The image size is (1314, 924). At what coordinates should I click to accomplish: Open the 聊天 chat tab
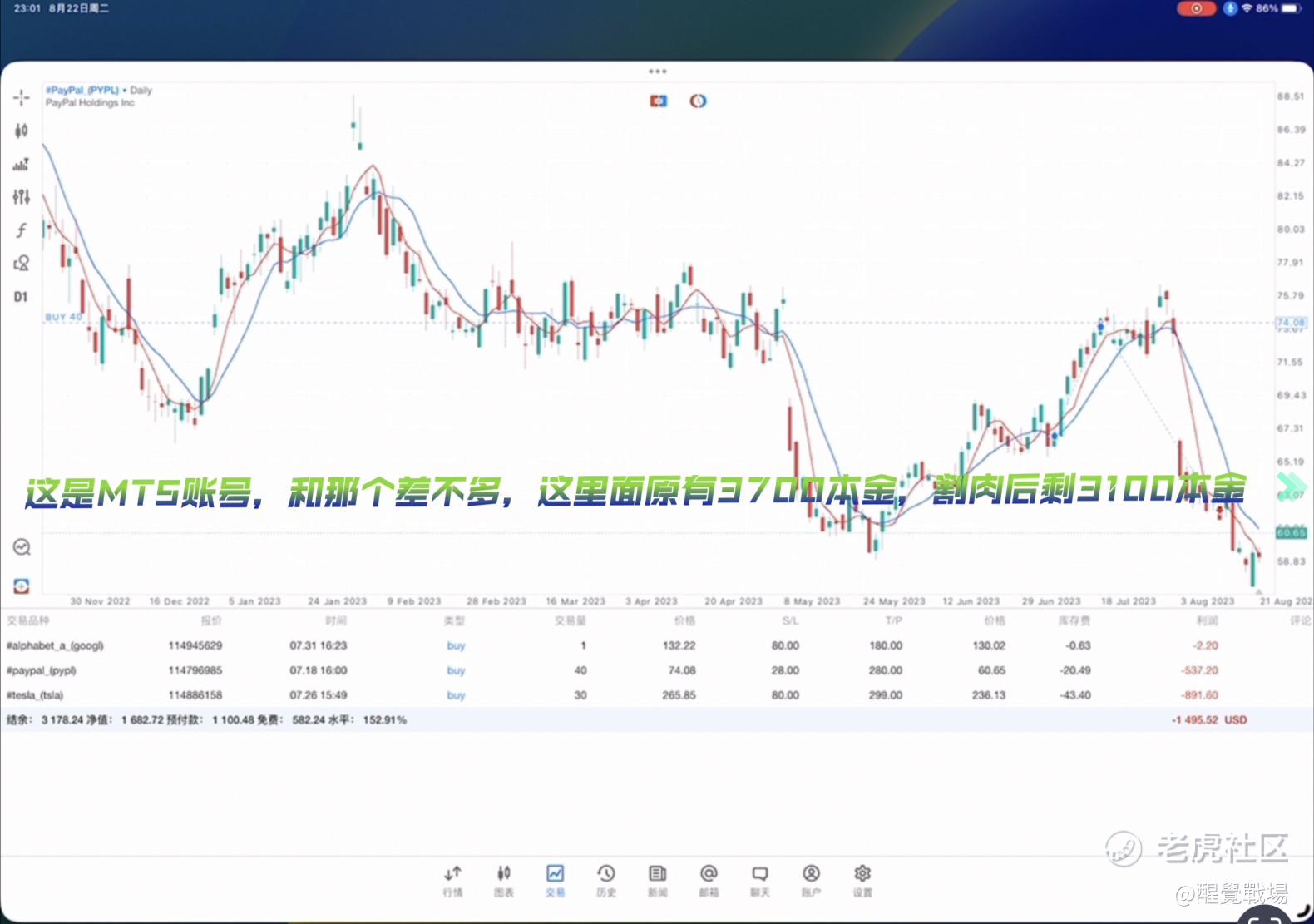click(760, 880)
